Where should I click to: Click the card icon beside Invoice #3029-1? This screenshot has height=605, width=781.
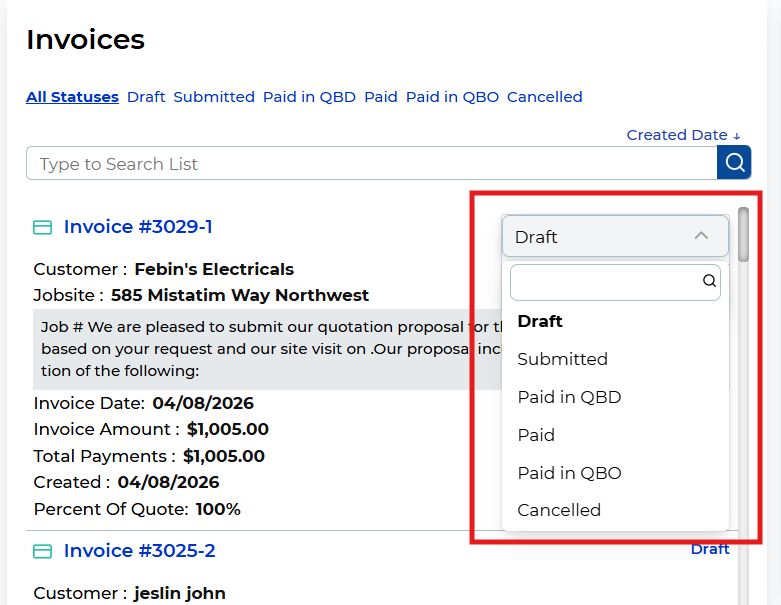43,228
